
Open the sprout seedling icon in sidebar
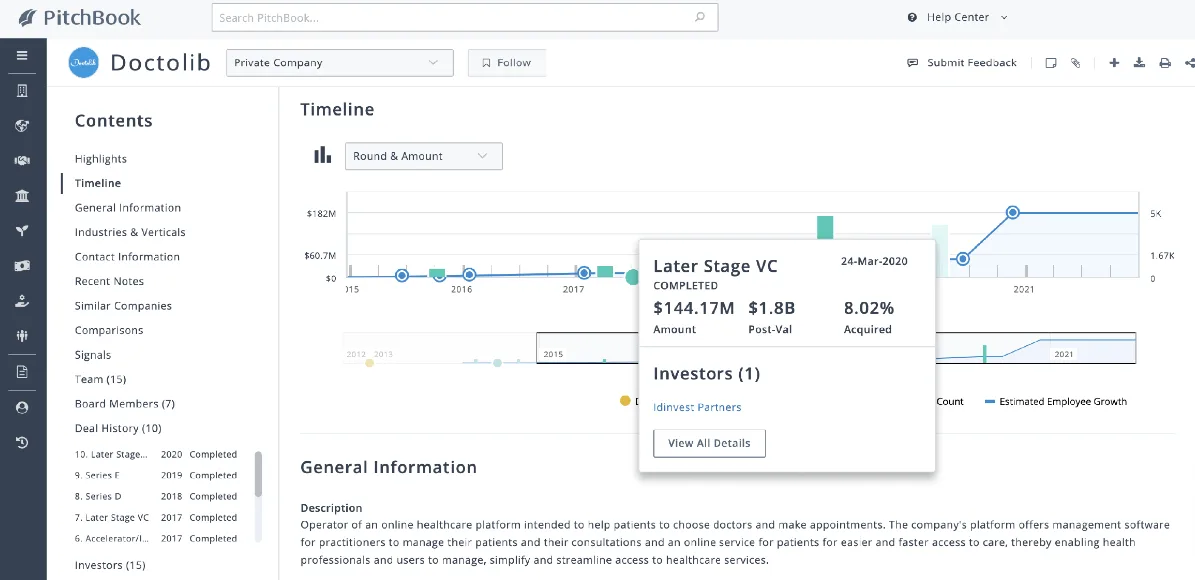22,231
